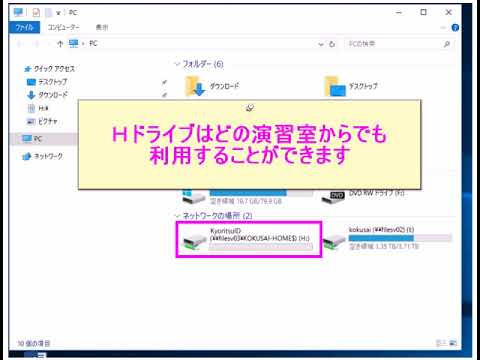
Task: Click the KyoritsuID KOKUSAI-HOME$ drive label
Action: click(x=260, y=234)
